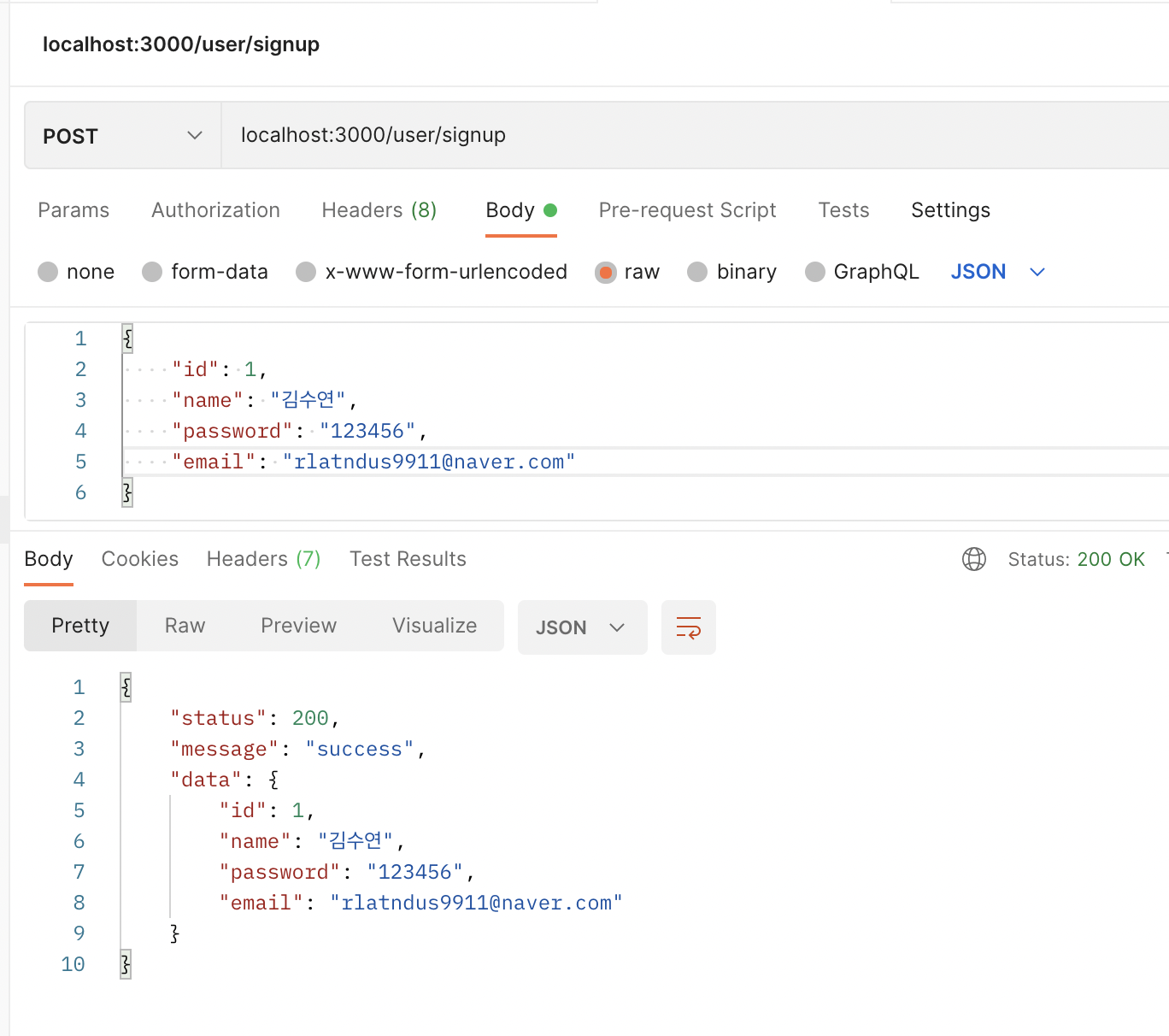Open the response Headers (7) tab

[264, 559]
